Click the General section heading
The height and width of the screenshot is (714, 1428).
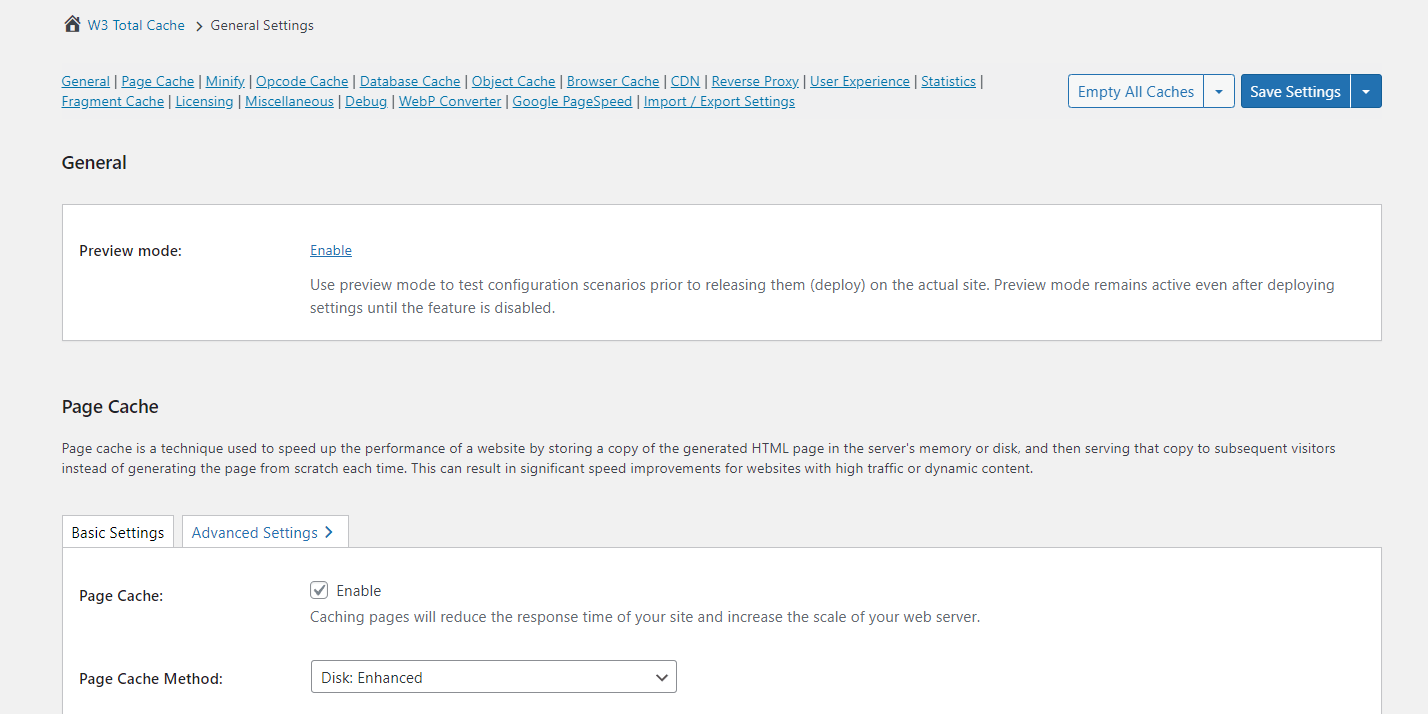[x=94, y=162]
